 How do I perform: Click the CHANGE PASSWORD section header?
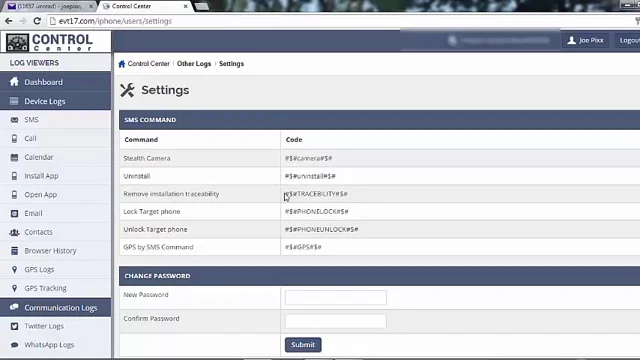pos(380,276)
